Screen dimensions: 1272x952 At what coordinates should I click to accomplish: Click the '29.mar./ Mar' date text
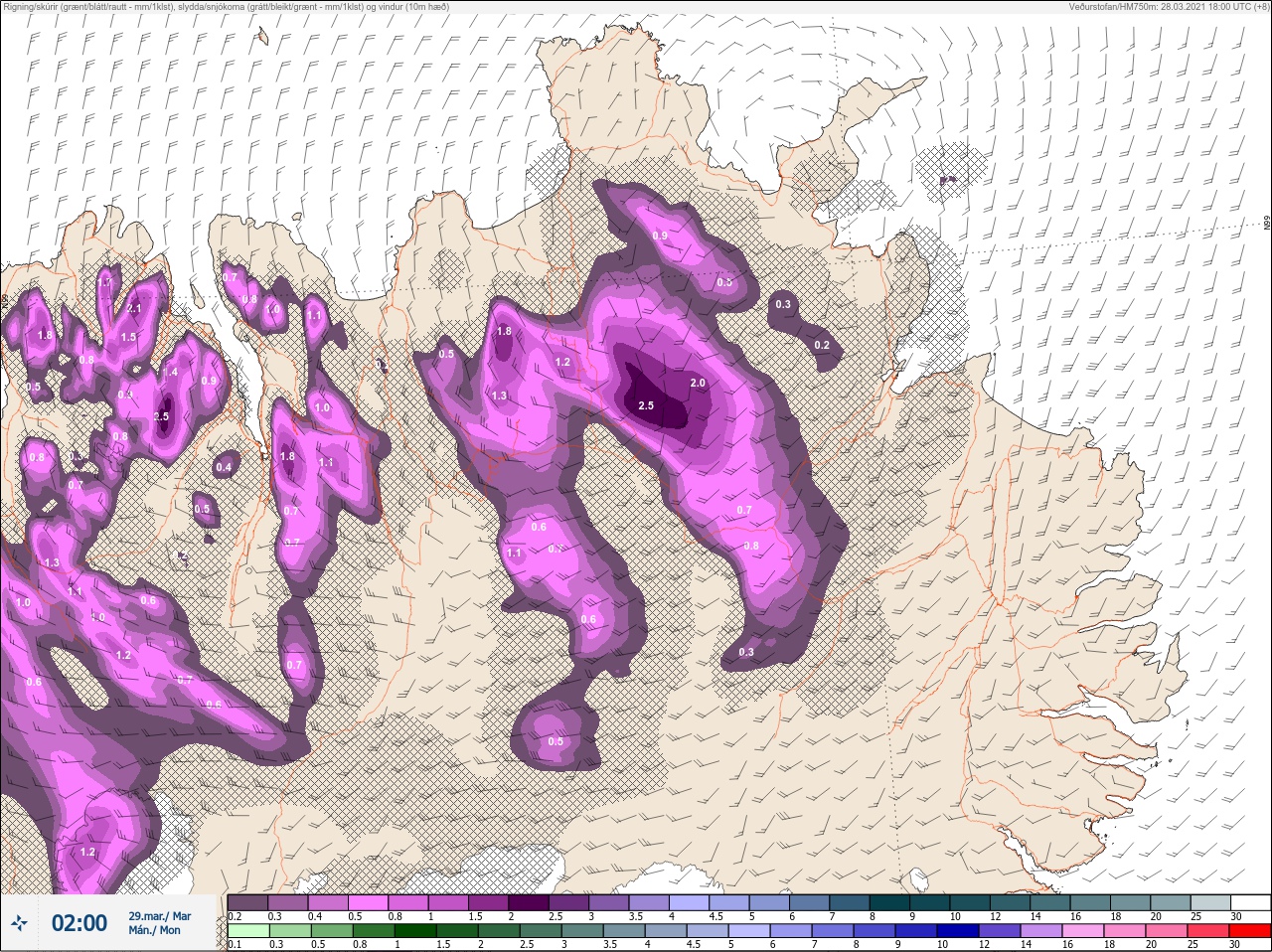(160, 916)
